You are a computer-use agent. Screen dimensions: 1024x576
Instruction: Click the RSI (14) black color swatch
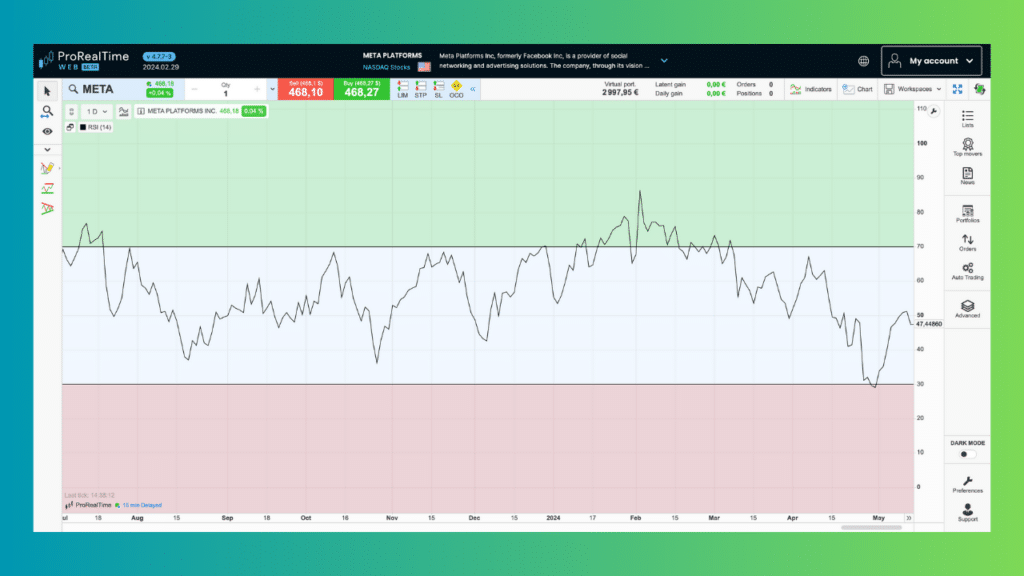pyautogui.click(x=83, y=127)
